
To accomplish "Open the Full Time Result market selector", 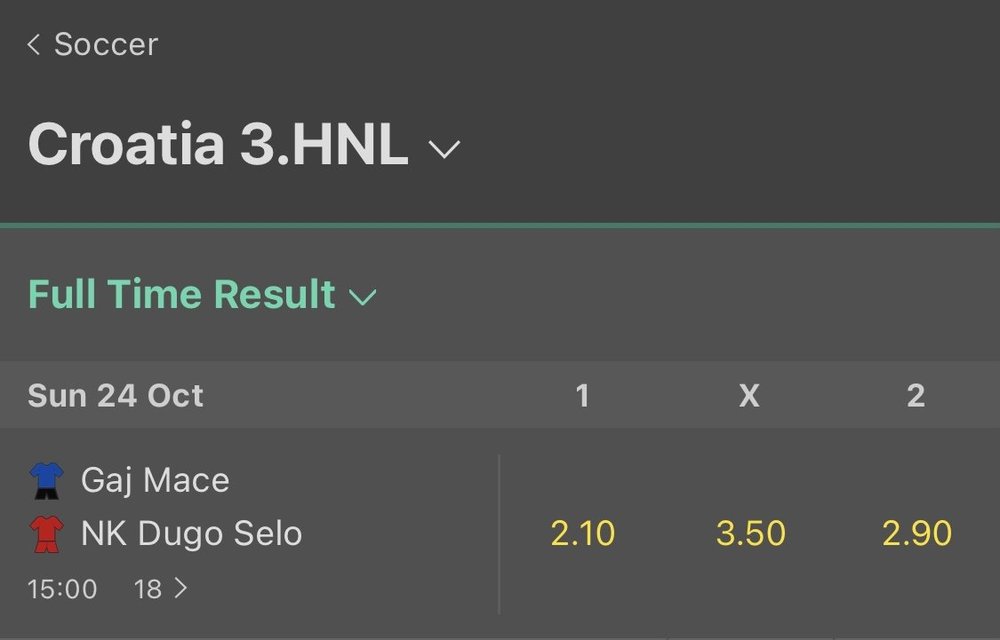I will [182, 295].
